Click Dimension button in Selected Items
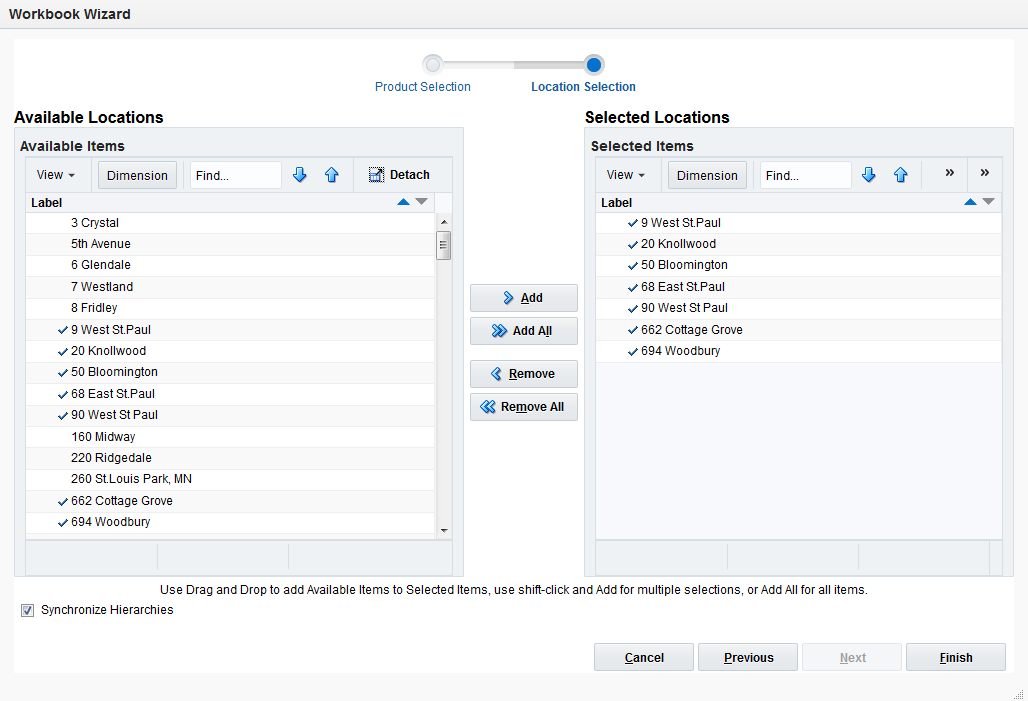The image size is (1028, 701). tap(707, 175)
